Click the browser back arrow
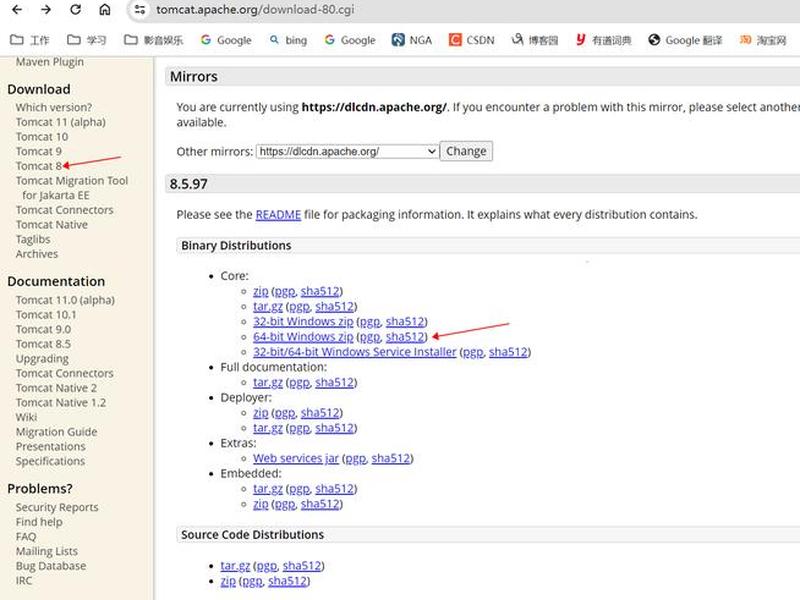 pos(17,9)
